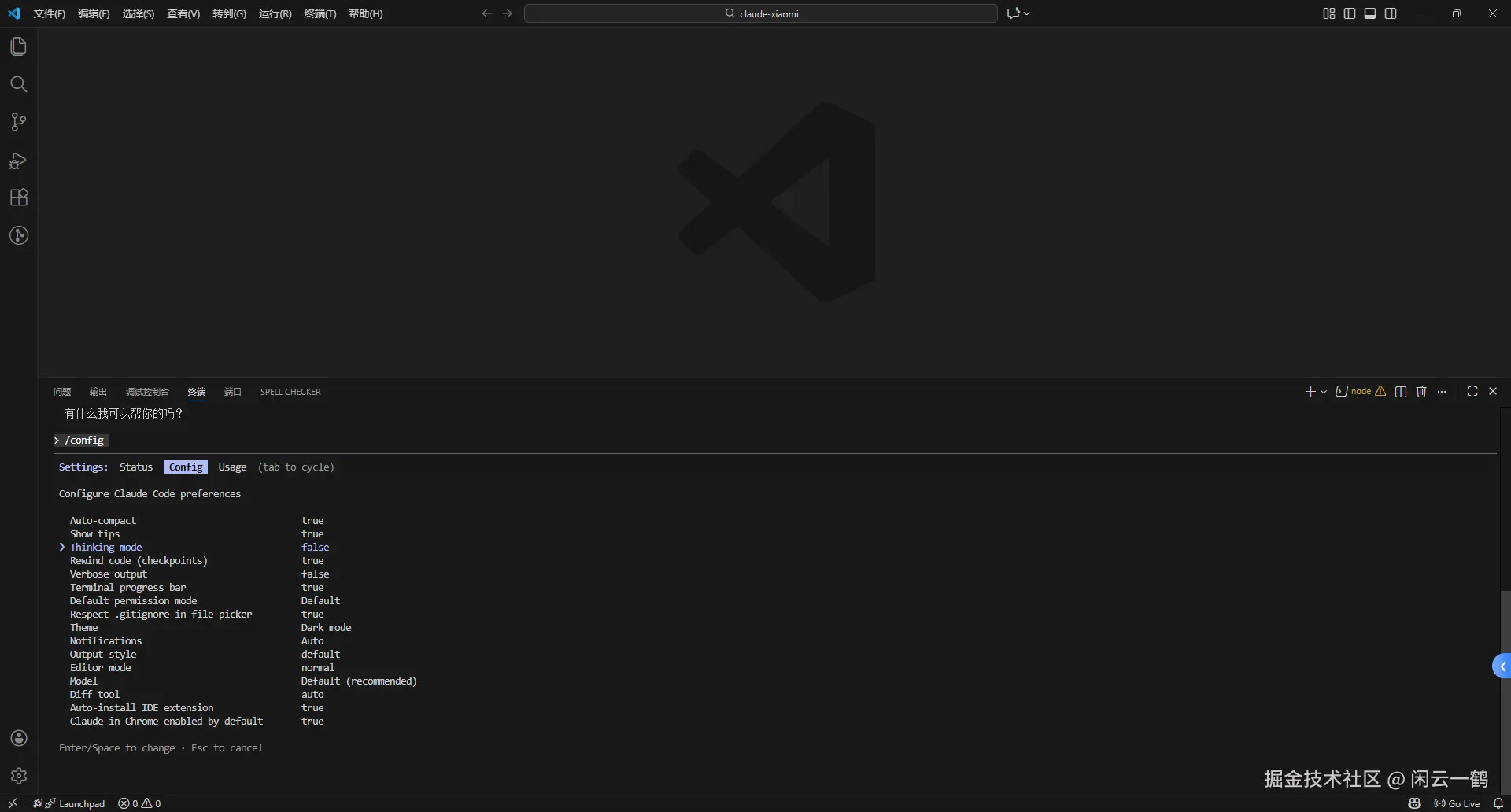Viewport: 1511px width, 812px height.
Task: Toggle the Terminal progress bar true value
Action: (312, 588)
